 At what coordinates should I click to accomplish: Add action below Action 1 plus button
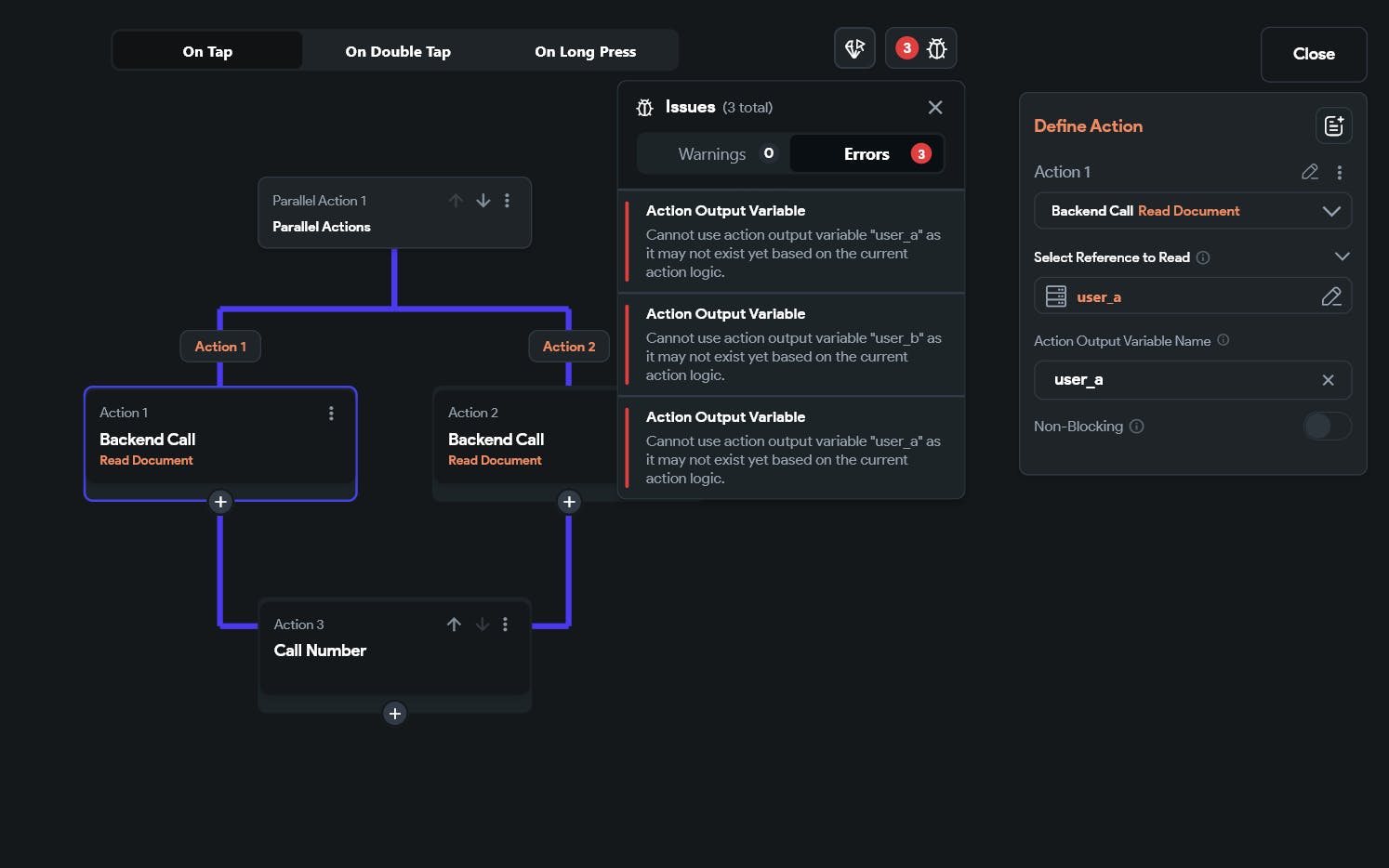coord(220,502)
